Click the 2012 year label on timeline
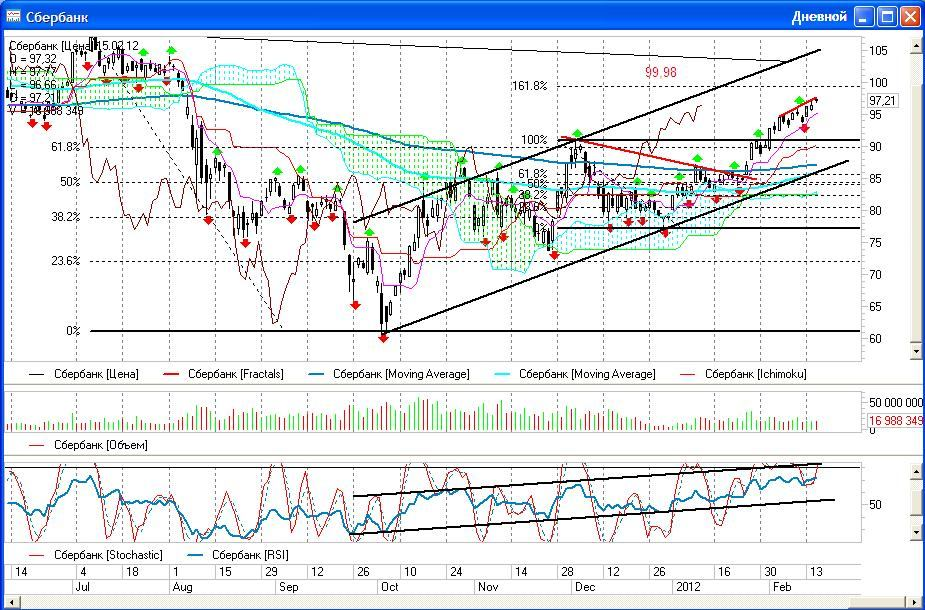This screenshot has width=925, height=610. tap(688, 588)
